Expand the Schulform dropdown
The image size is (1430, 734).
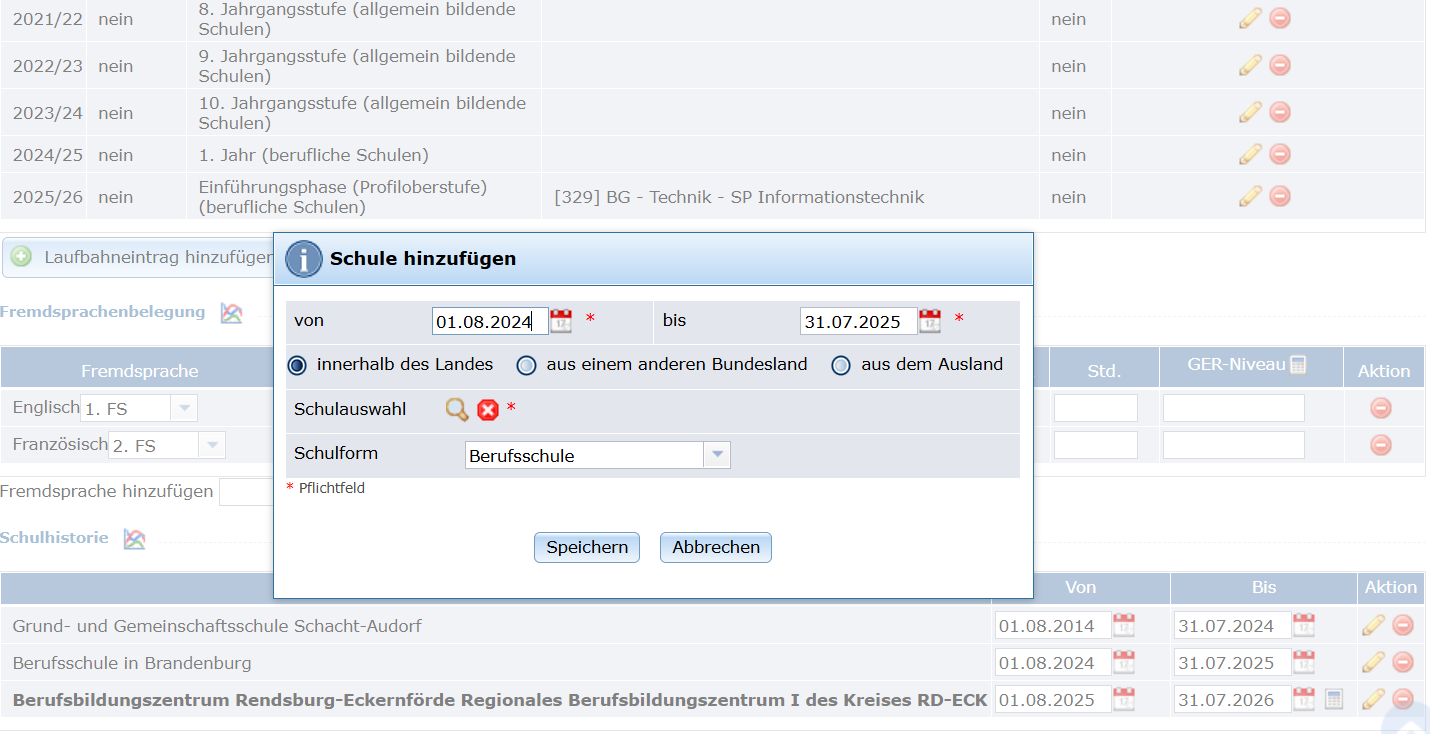coord(716,455)
